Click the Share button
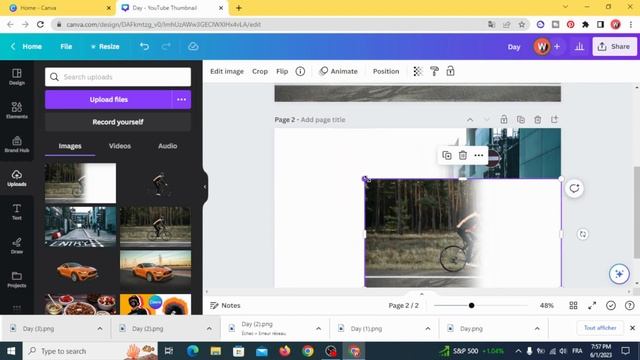The width and height of the screenshot is (640, 360). 614,47
